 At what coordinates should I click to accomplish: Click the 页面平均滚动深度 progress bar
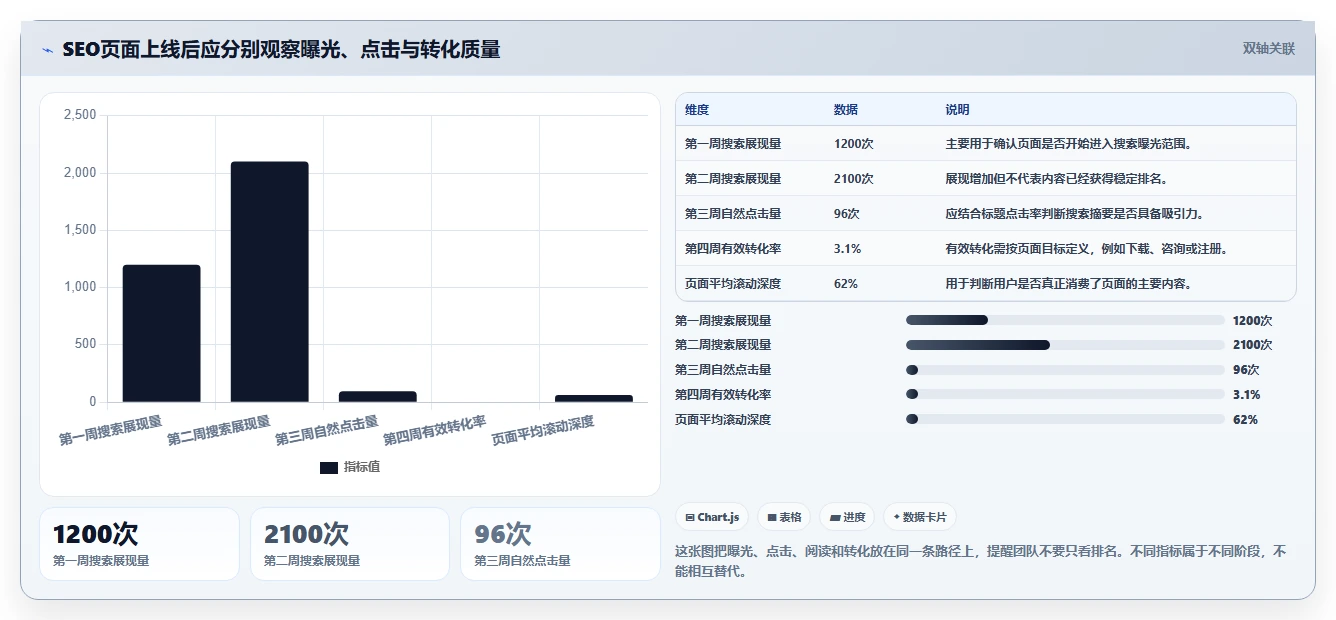point(1065,420)
